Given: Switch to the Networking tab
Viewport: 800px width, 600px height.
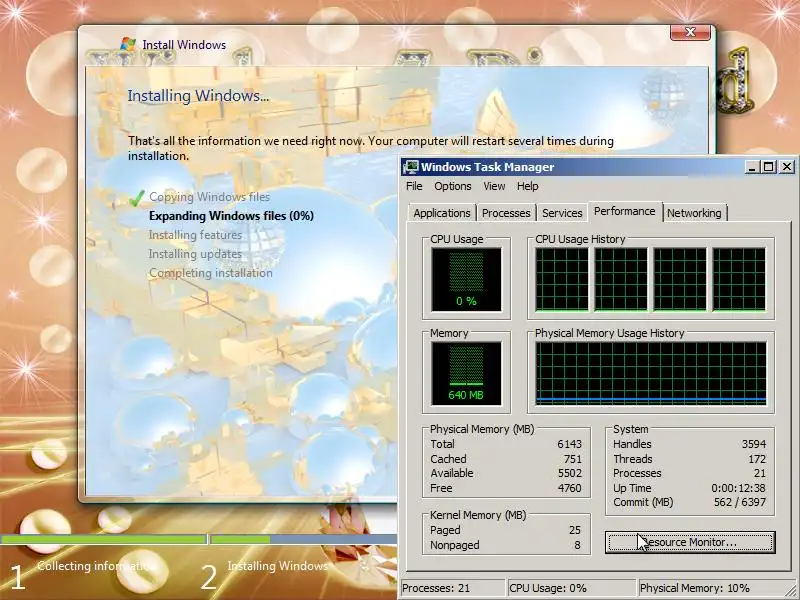Looking at the screenshot, I should pyautogui.click(x=694, y=213).
